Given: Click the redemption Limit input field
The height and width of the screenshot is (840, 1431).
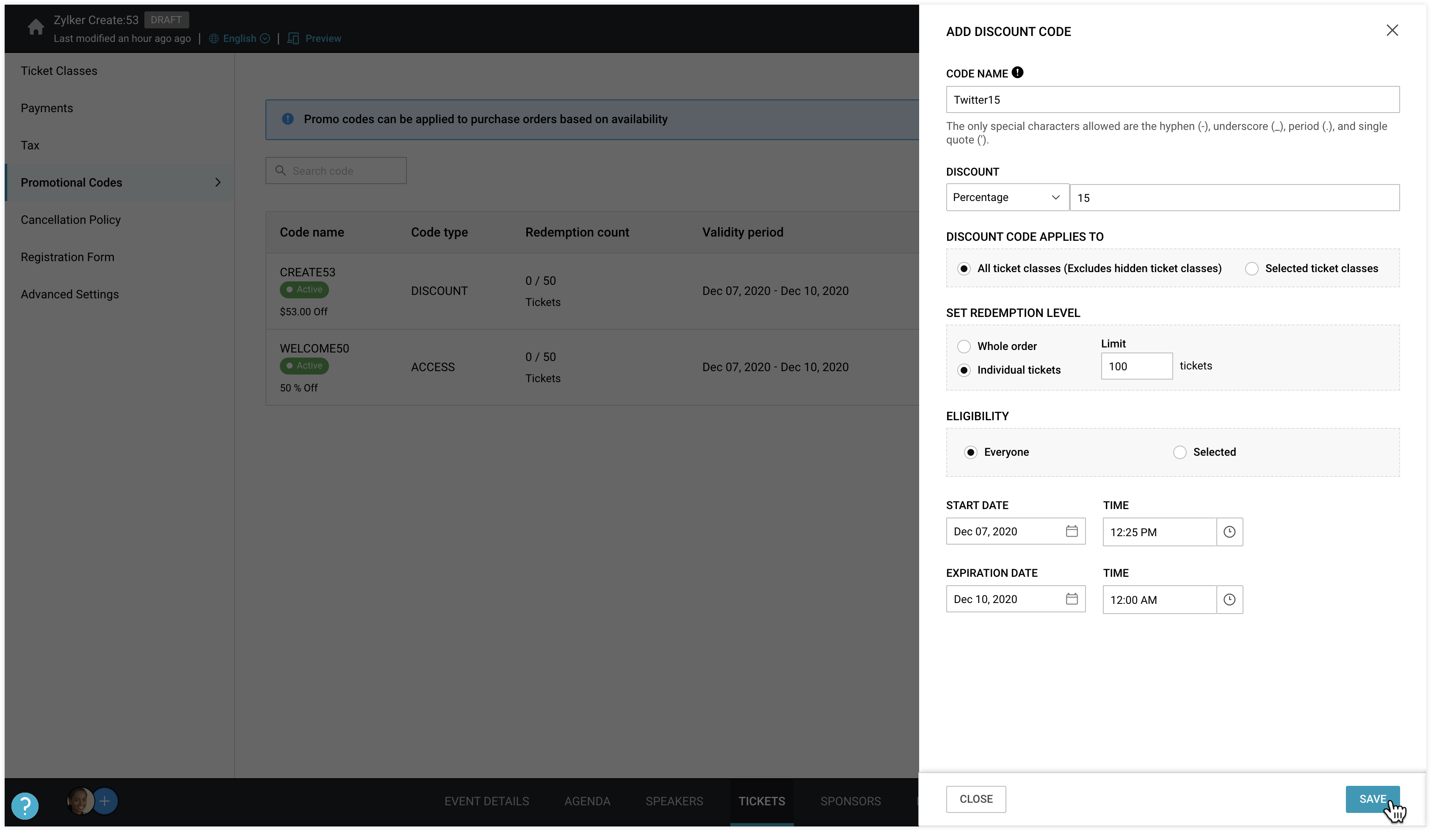Looking at the screenshot, I should (x=1136, y=366).
